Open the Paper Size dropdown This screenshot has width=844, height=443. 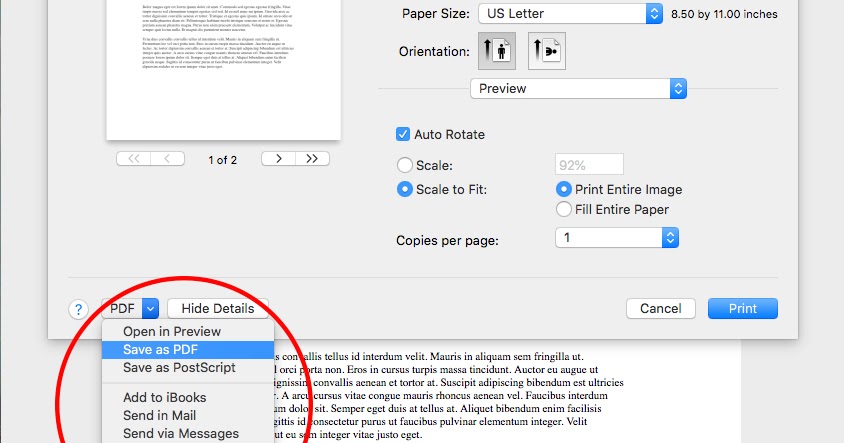tap(570, 13)
